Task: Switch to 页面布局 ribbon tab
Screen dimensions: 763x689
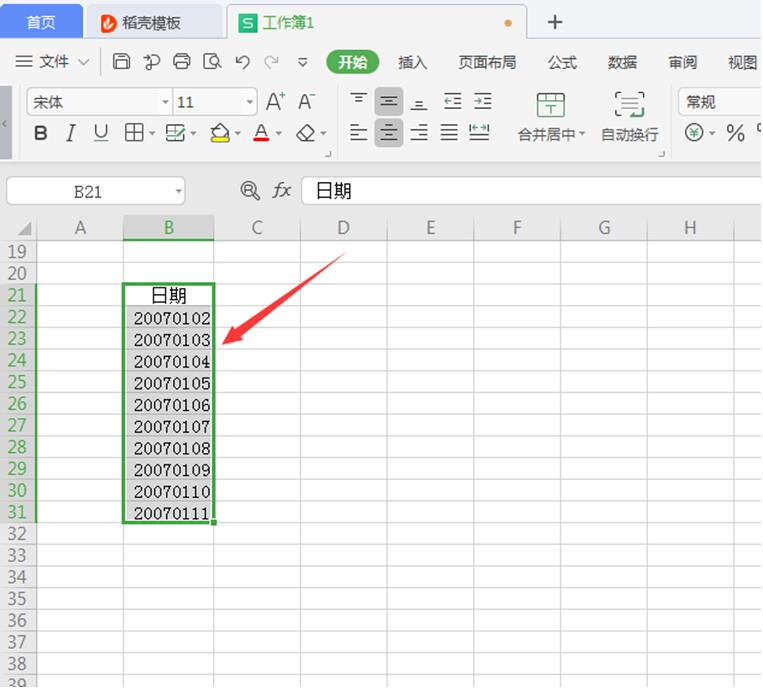Action: (488, 62)
